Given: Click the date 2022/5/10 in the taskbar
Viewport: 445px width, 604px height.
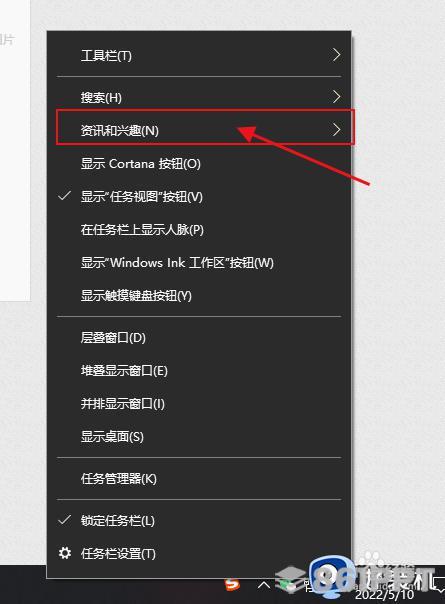Looking at the screenshot, I should (x=384, y=594).
